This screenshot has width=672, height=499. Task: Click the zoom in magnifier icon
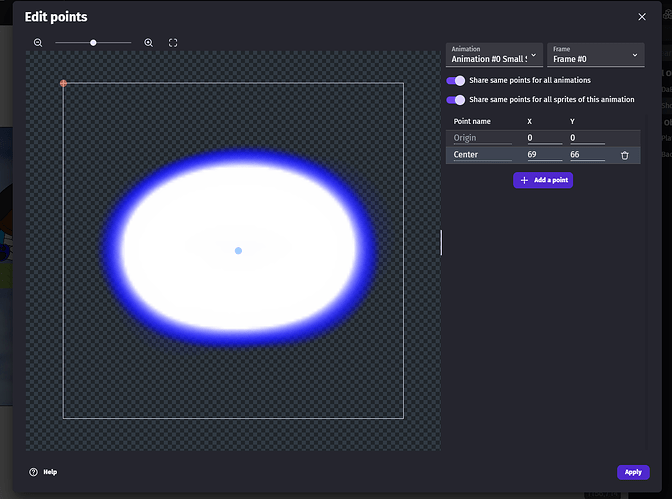point(149,43)
